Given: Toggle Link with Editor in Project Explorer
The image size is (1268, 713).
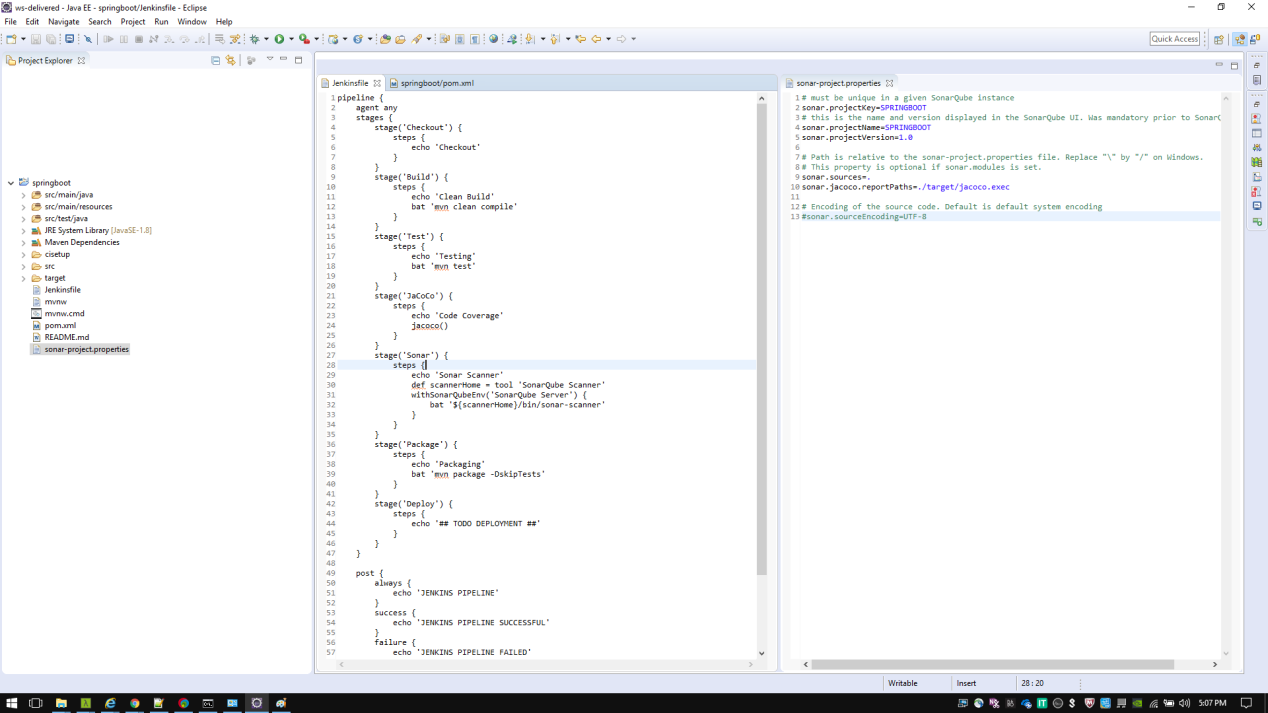Looking at the screenshot, I should [230, 60].
